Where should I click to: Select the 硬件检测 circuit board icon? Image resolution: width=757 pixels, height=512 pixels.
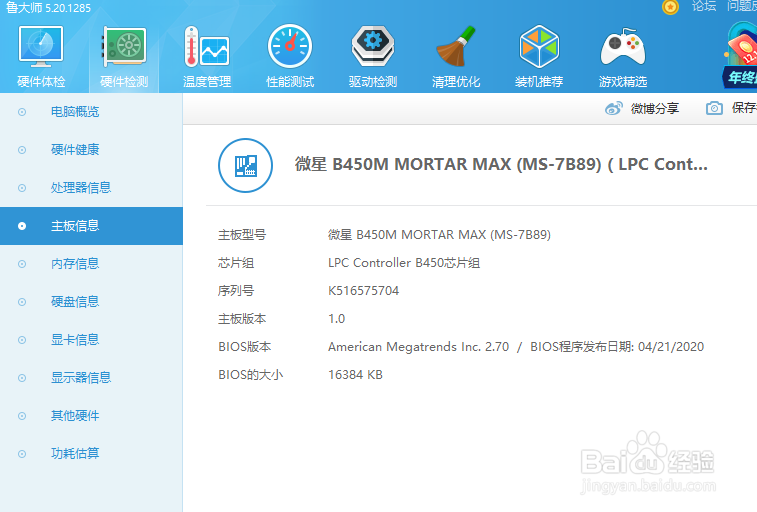(x=124, y=46)
